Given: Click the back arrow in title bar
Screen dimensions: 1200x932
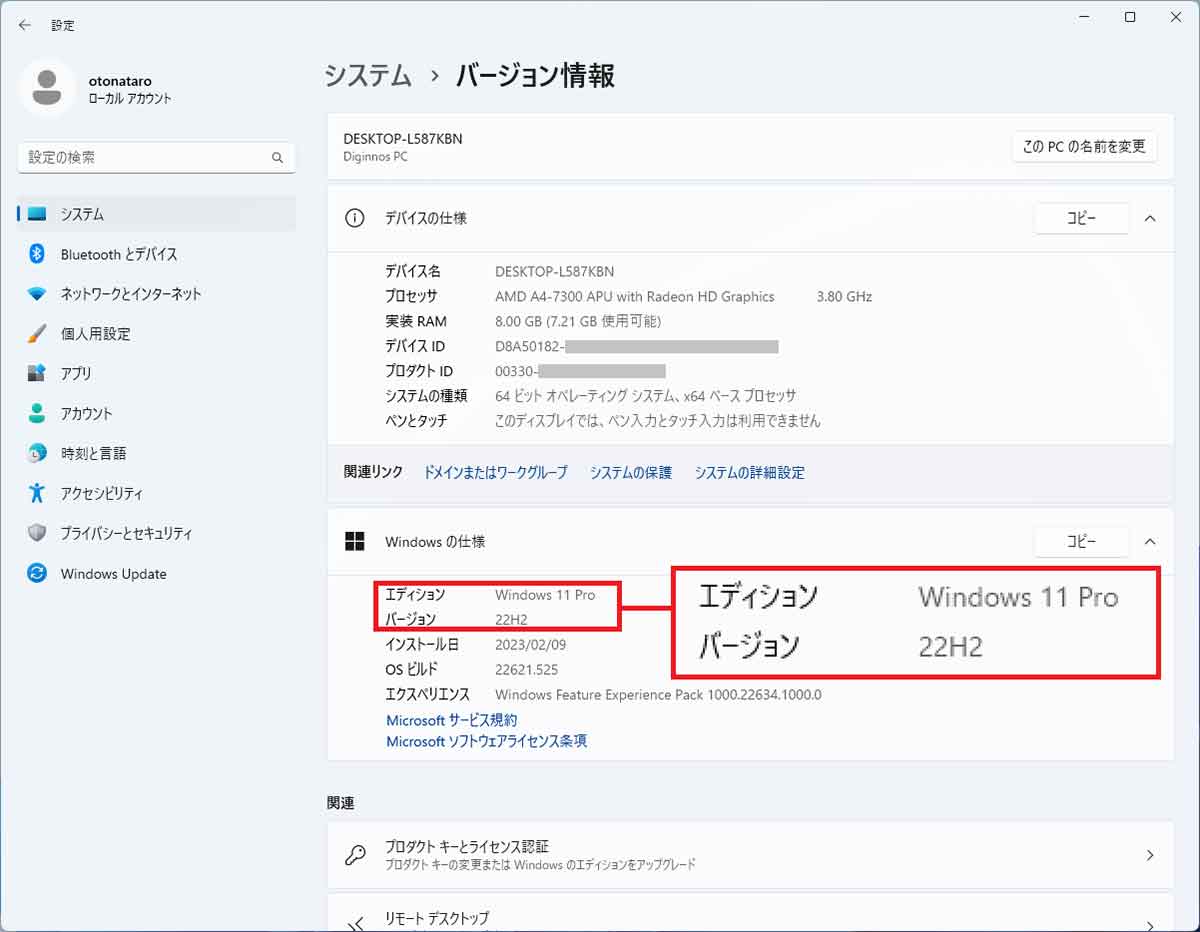Looking at the screenshot, I should 25,25.
